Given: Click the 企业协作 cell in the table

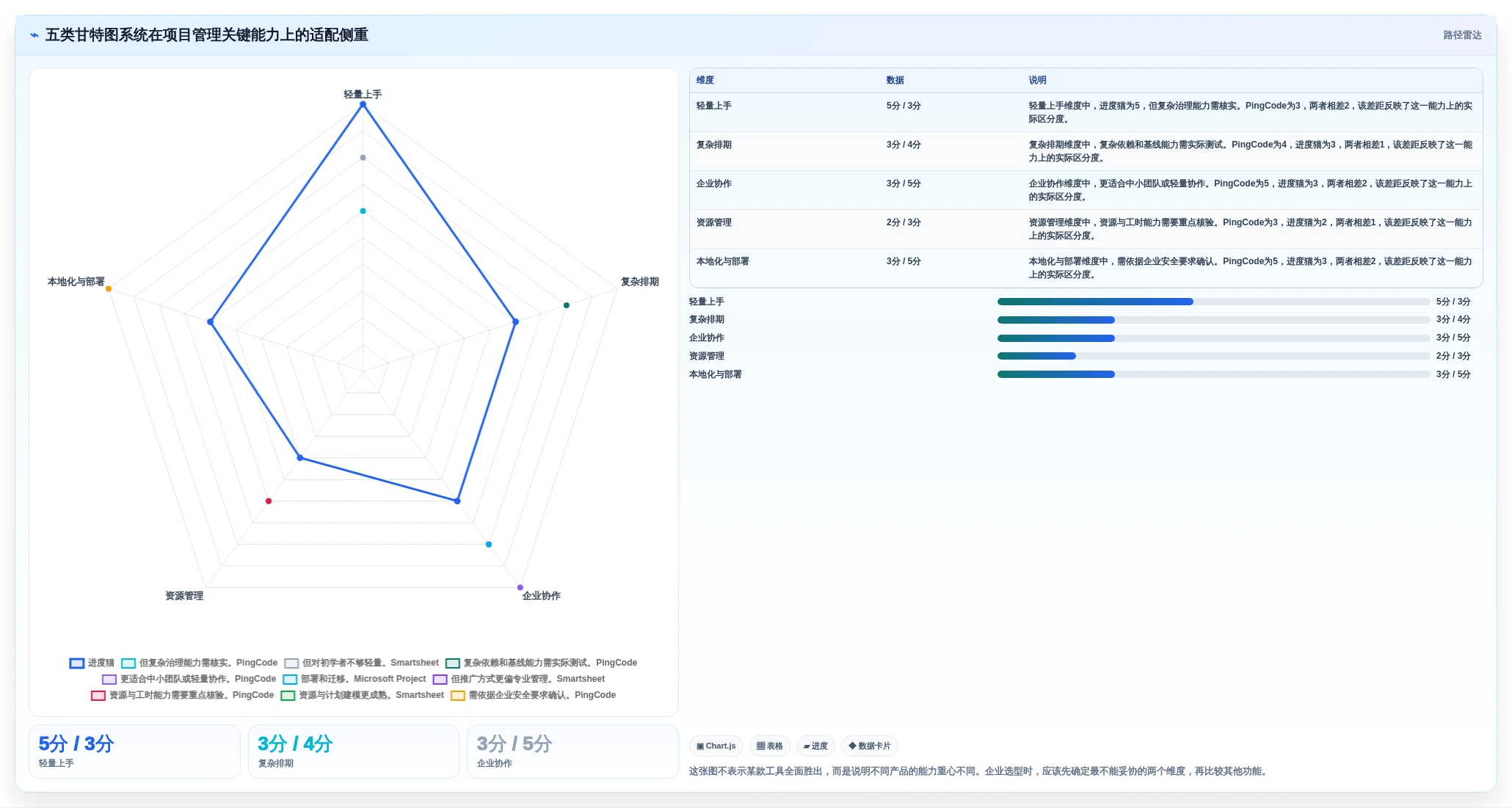Looking at the screenshot, I should point(713,183).
